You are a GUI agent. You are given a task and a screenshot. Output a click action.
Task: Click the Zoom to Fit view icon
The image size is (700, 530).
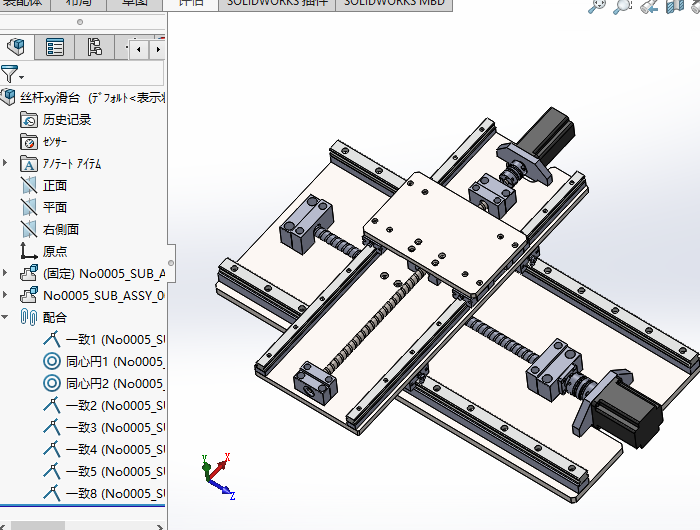click(597, 6)
